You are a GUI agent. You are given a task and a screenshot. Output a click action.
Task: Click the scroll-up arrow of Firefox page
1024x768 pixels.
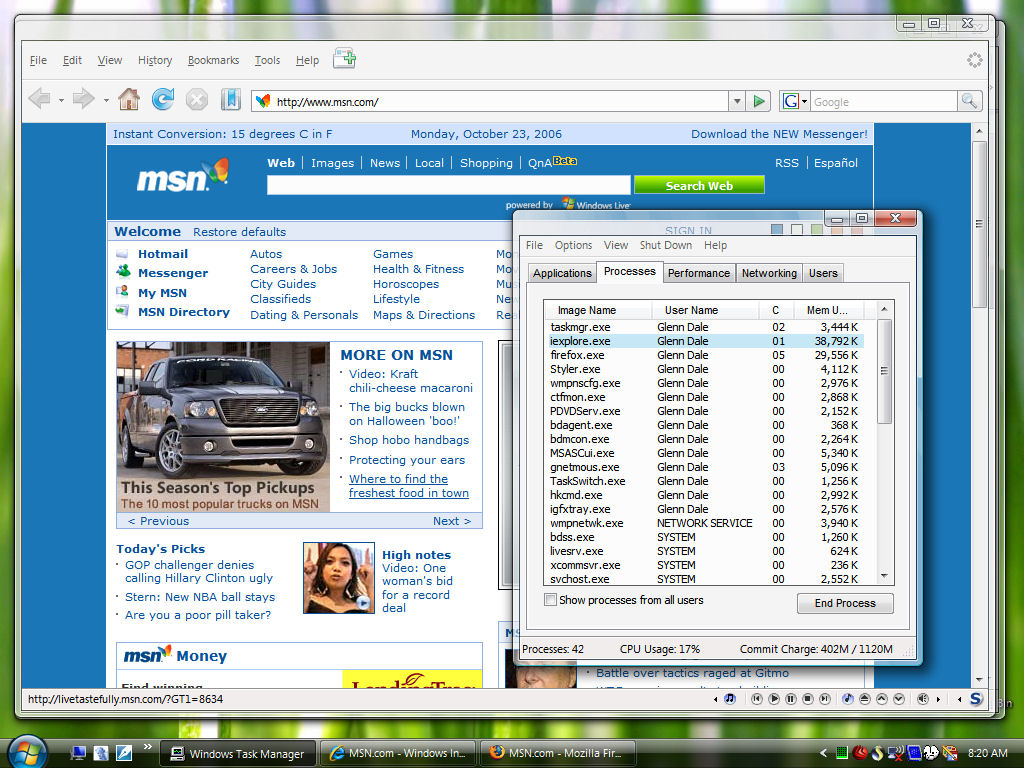(979, 131)
